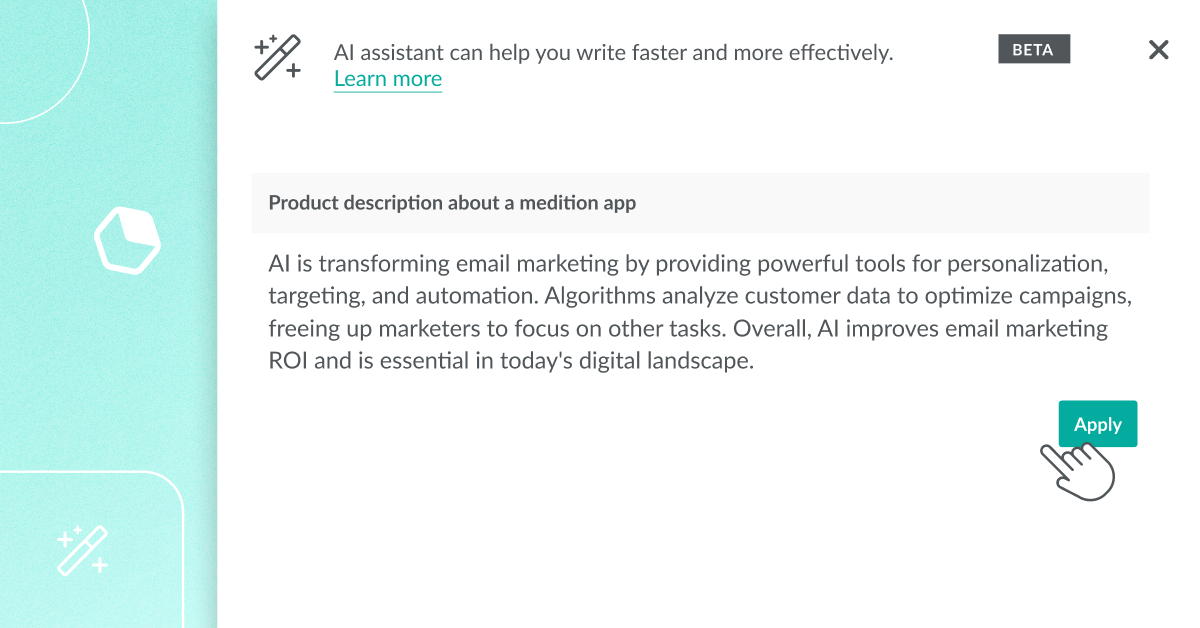Click 'freeing up marketers' in the paragraph
The height and width of the screenshot is (628, 1200).
(365, 329)
